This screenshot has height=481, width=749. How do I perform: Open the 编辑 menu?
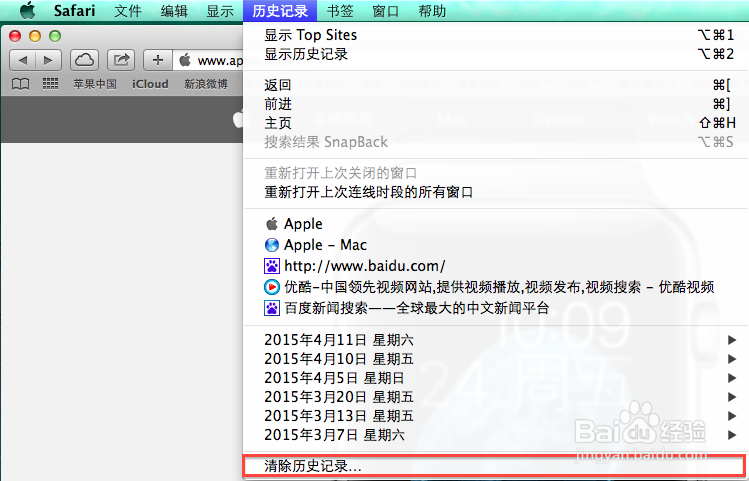(x=174, y=11)
